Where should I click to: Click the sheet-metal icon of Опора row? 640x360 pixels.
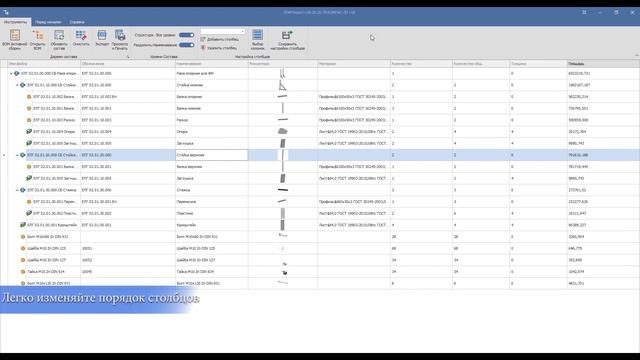click(29, 132)
